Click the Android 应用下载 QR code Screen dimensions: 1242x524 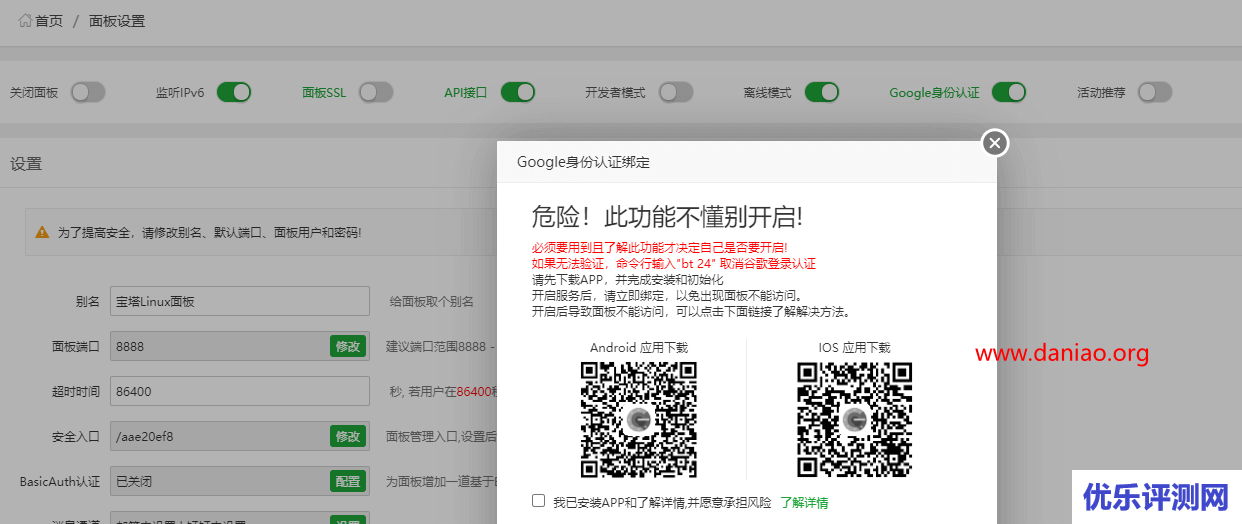coord(639,420)
